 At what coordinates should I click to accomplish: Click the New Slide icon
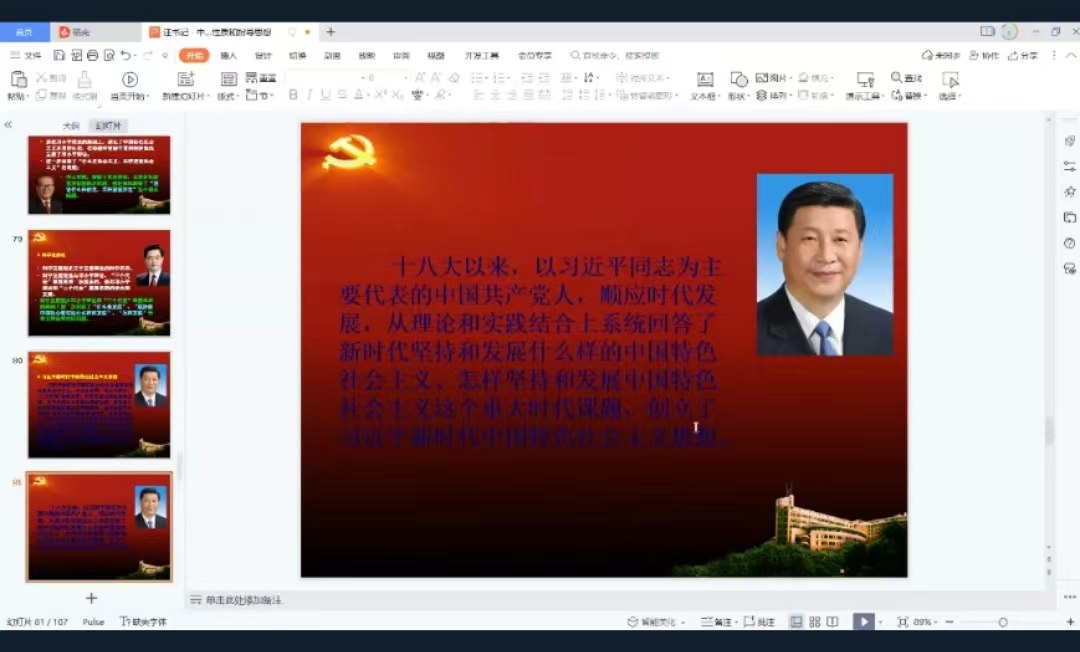click(185, 79)
